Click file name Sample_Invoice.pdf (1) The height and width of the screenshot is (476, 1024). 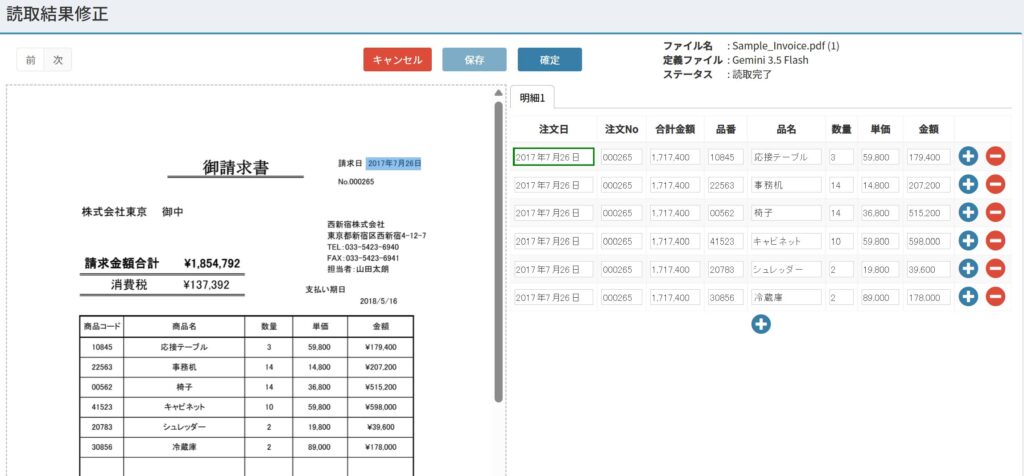(786, 46)
